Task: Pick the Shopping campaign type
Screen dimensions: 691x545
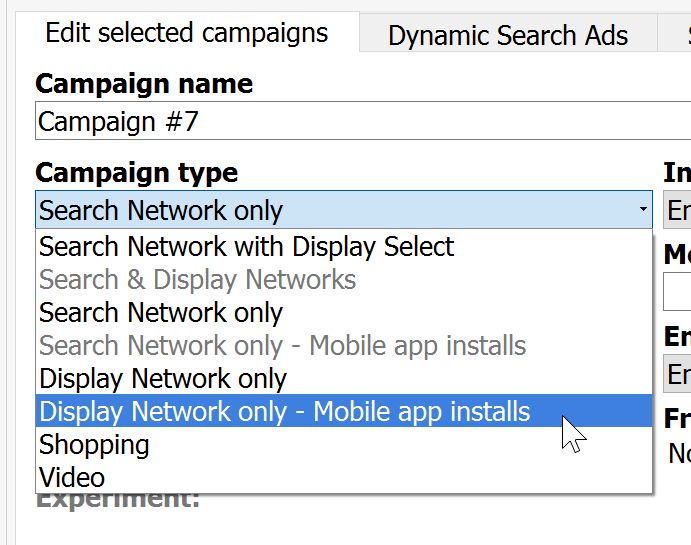Action: pos(94,444)
